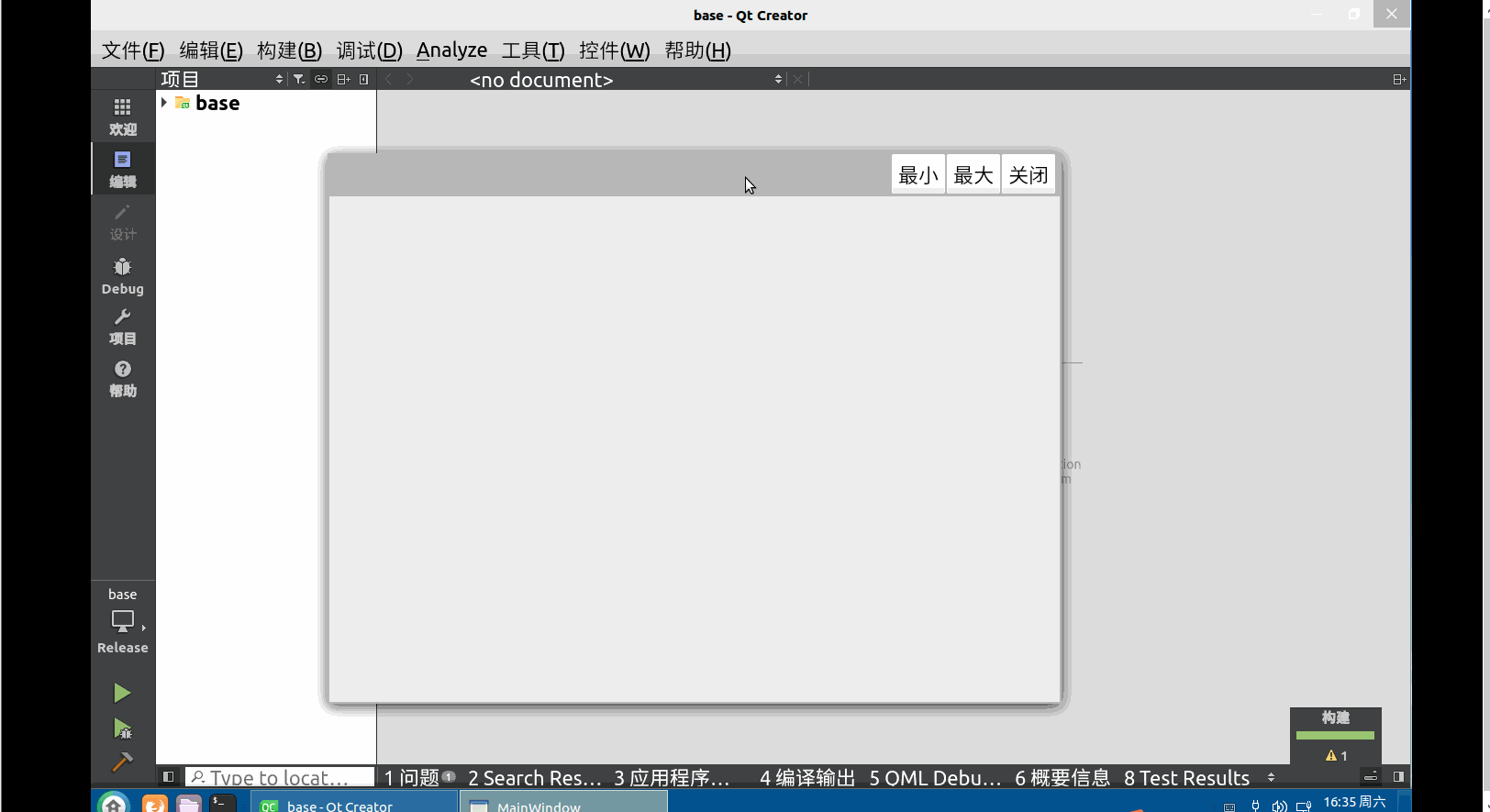
Task: Build project with the hammer icon
Action: [x=122, y=762]
